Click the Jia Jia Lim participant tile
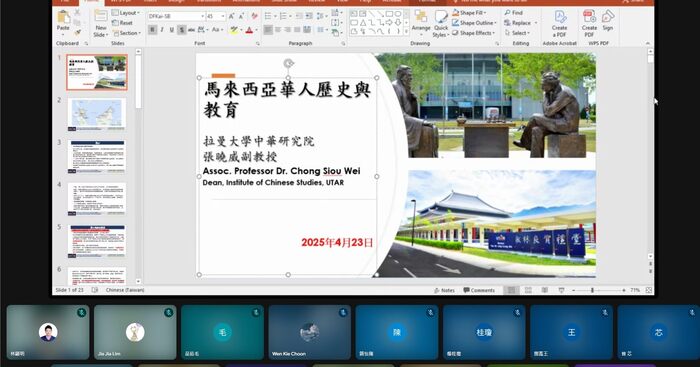700x367 pixels. (x=135, y=332)
